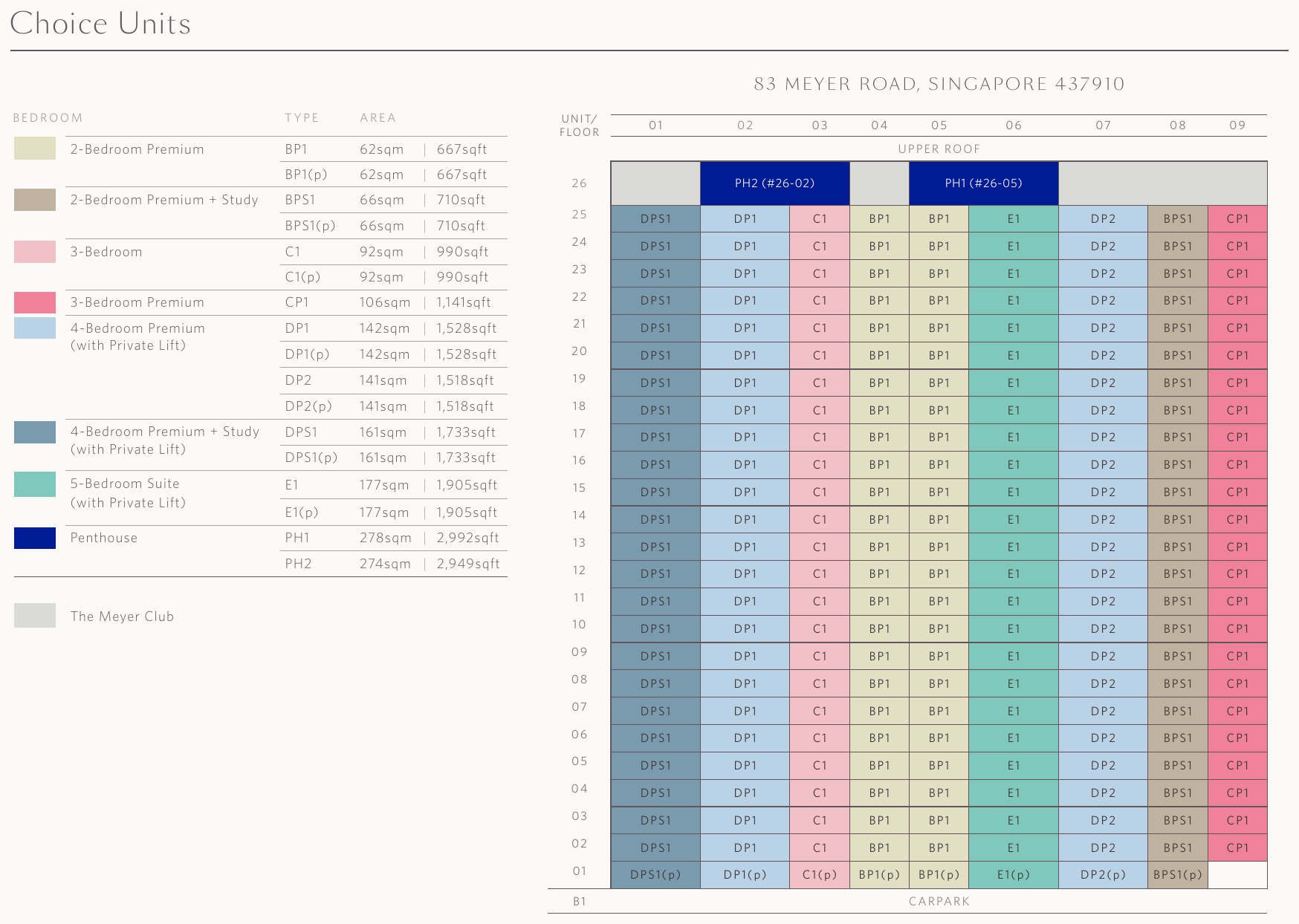This screenshot has height=924, width=1299.
Task: Click the Penthouse legend label
Action: pos(103,538)
